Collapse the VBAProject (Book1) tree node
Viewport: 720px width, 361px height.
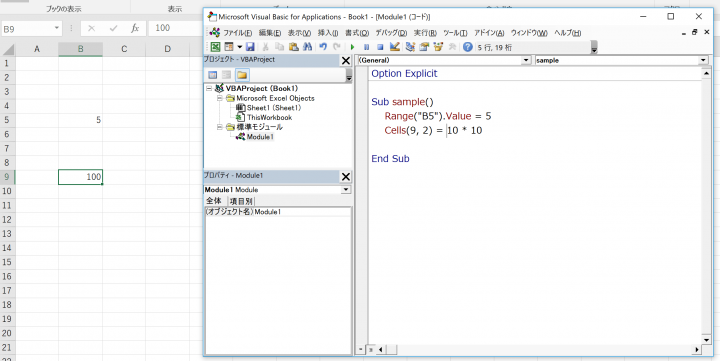(x=209, y=89)
